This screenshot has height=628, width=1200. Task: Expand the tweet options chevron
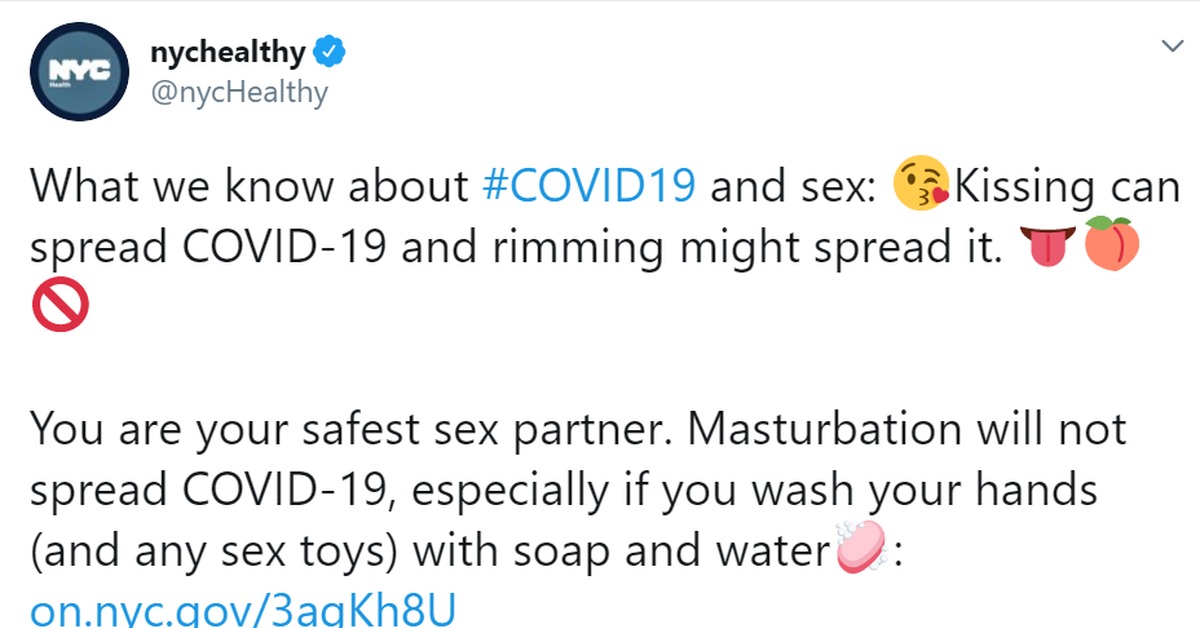(1169, 46)
